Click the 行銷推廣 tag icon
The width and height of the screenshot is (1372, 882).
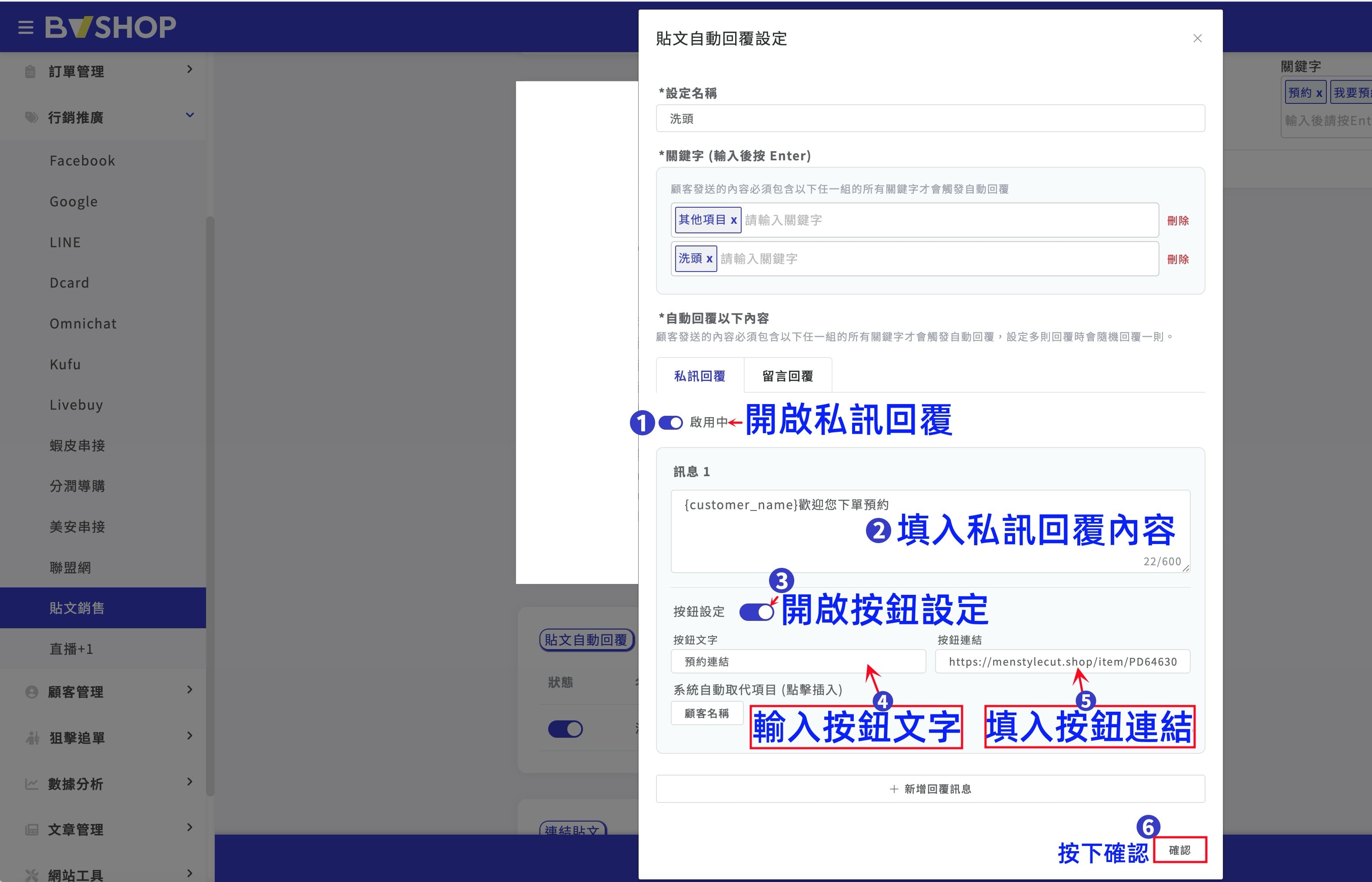point(31,117)
